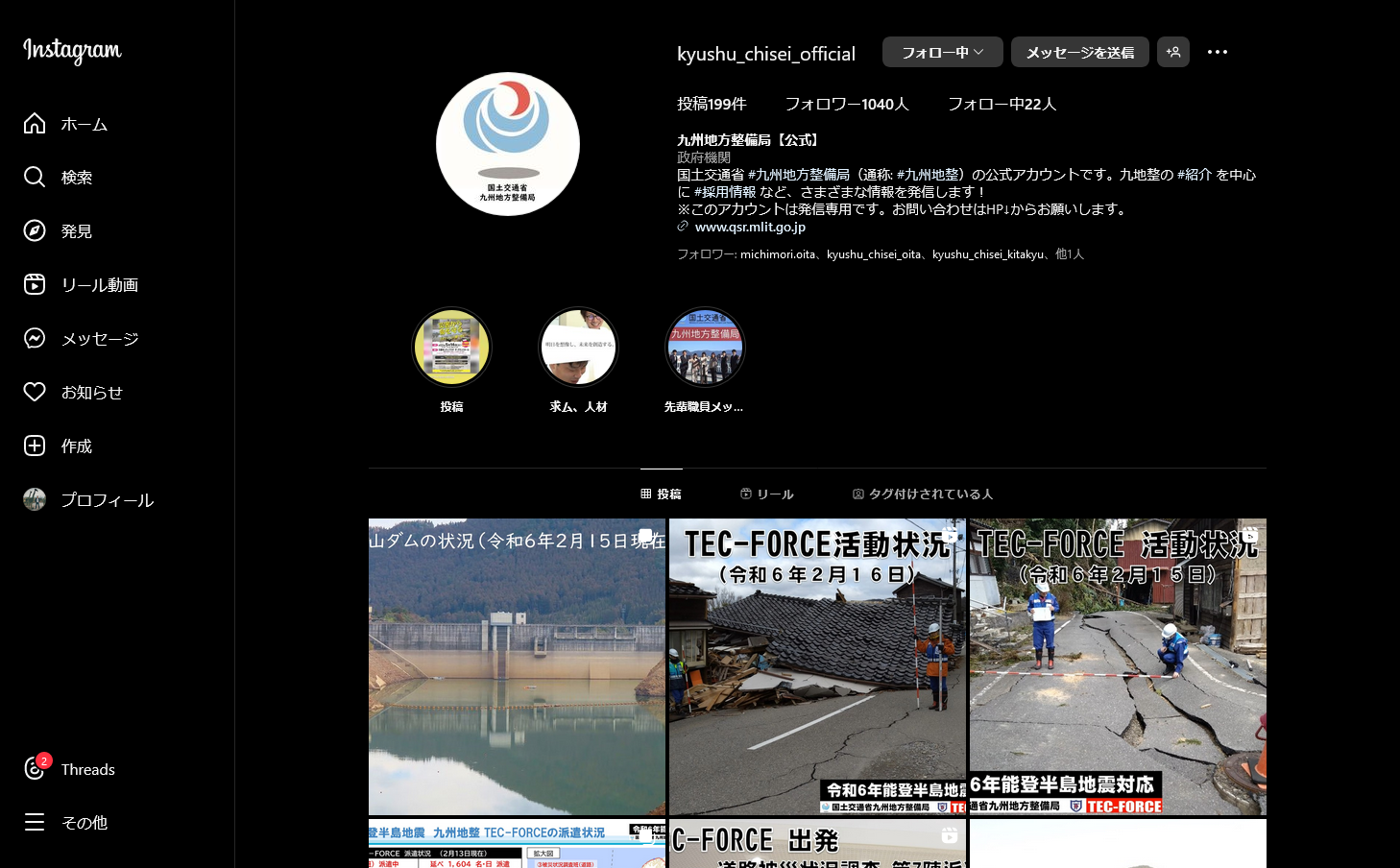This screenshot has width=1400, height=868.
Task: Open Reels from the sidebar icon
Action: click(35, 285)
